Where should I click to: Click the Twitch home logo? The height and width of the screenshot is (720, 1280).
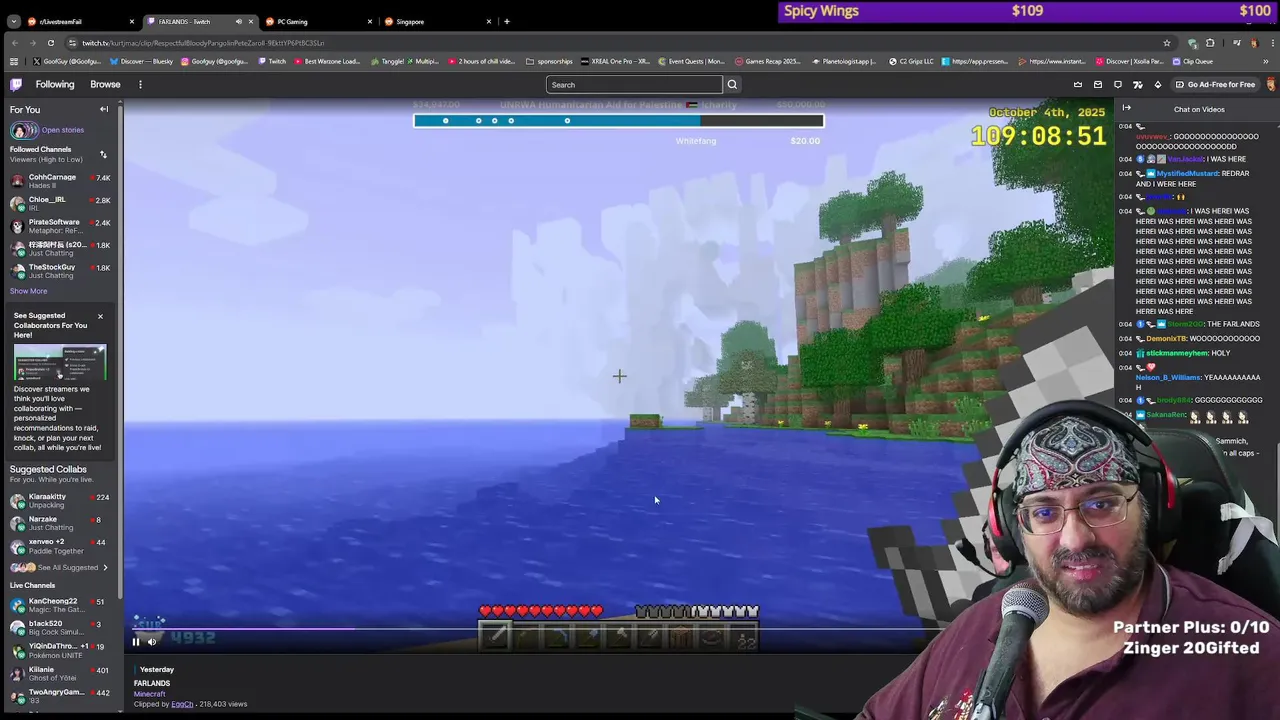tap(16, 84)
